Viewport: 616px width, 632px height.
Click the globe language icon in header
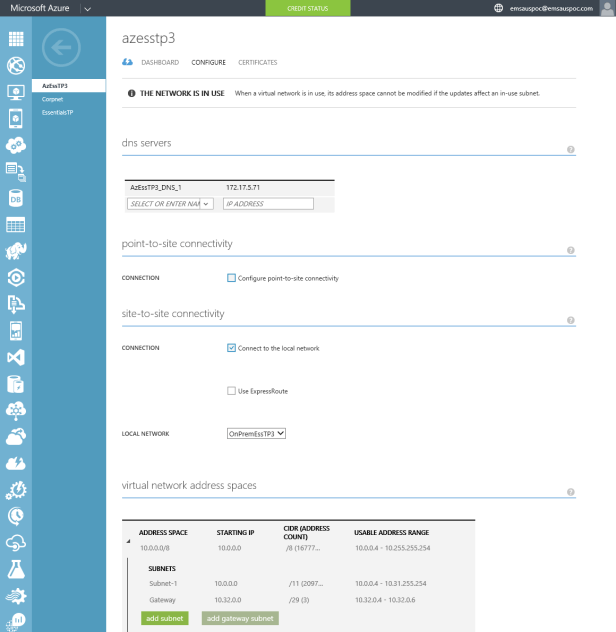[x=499, y=8]
